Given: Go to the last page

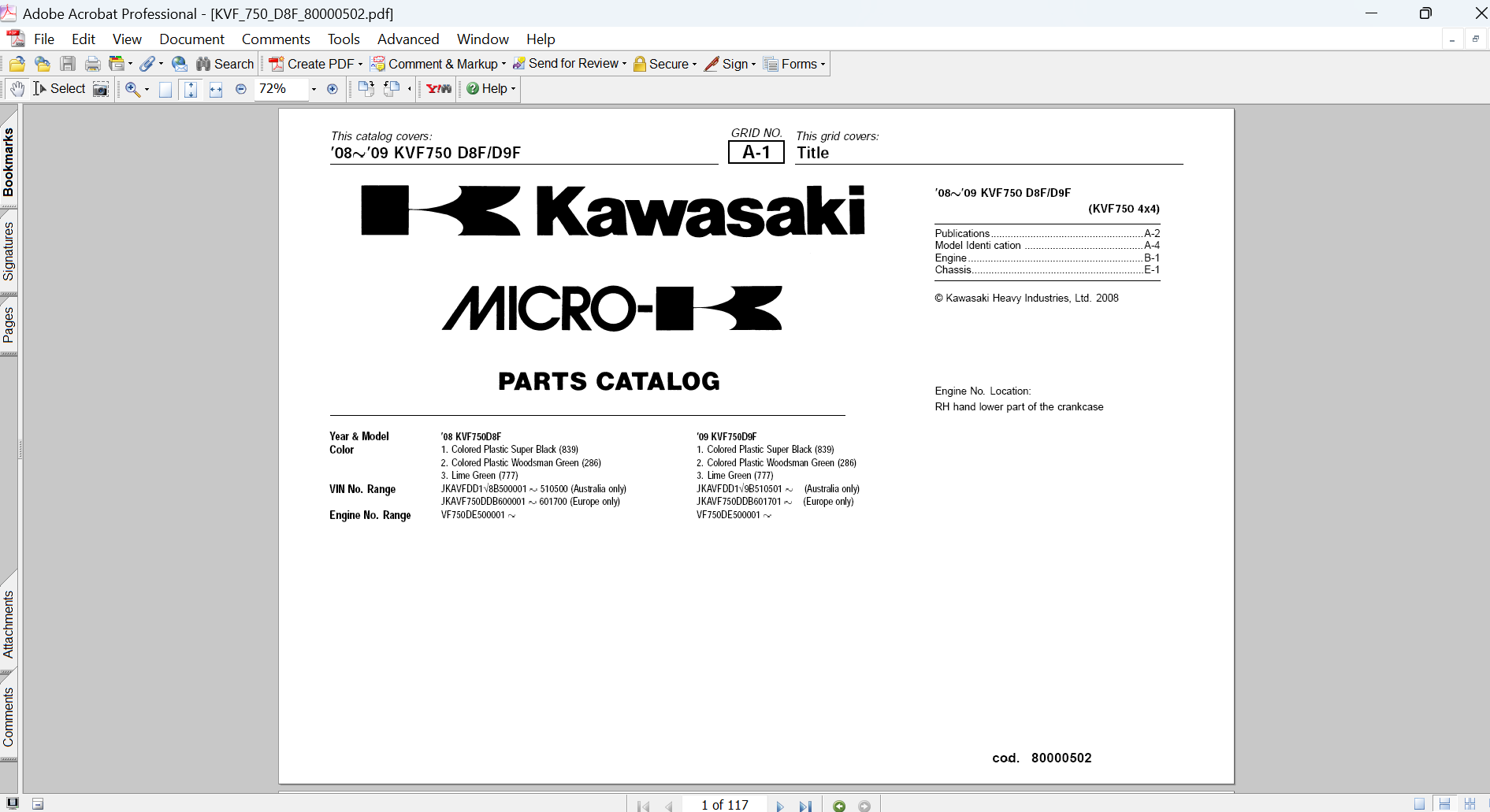Looking at the screenshot, I should [805, 806].
